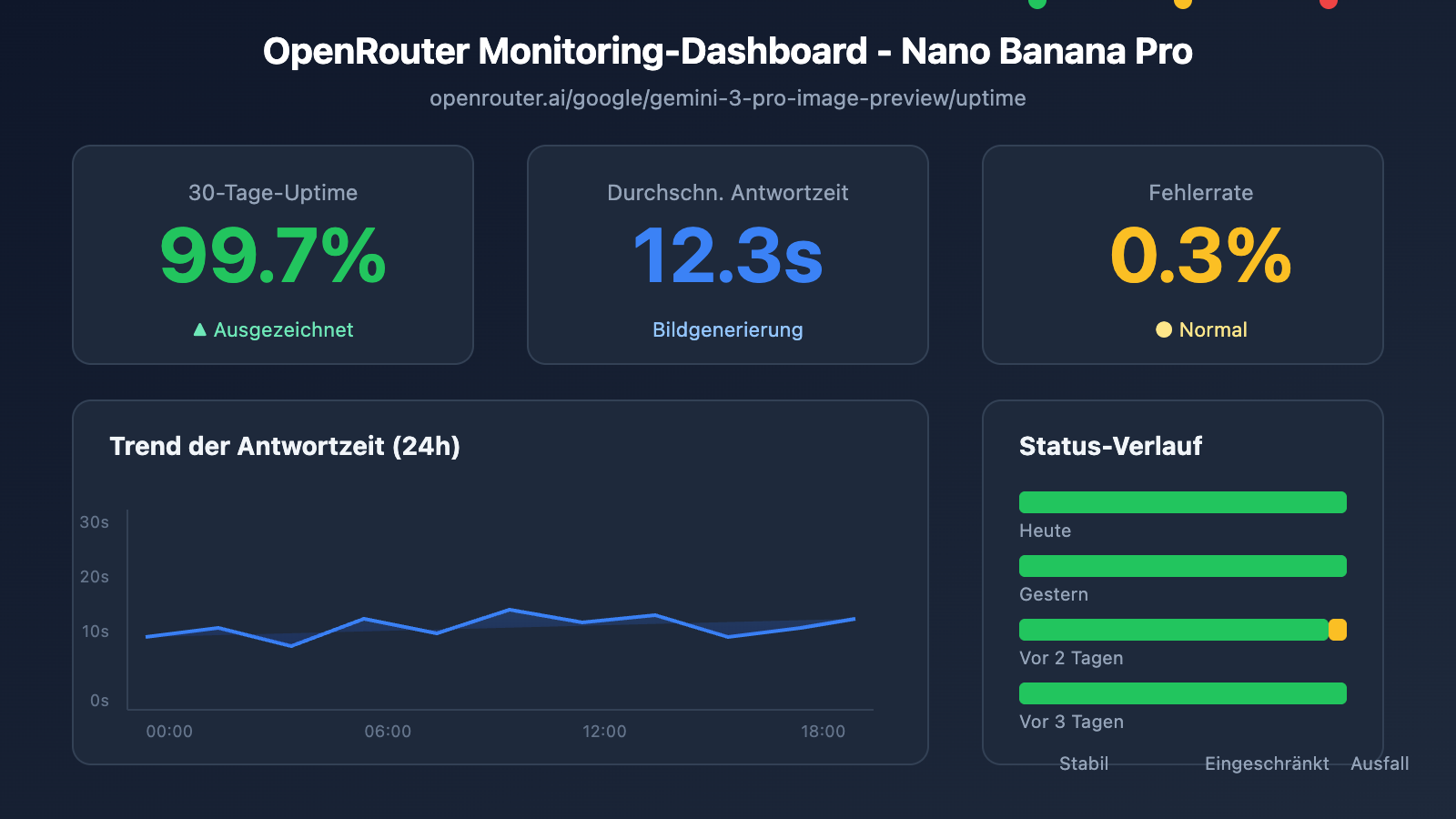Image resolution: width=1456 pixels, height=819 pixels.
Task: Toggle the Eingeschränkt legend entry
Action: coord(1267,763)
